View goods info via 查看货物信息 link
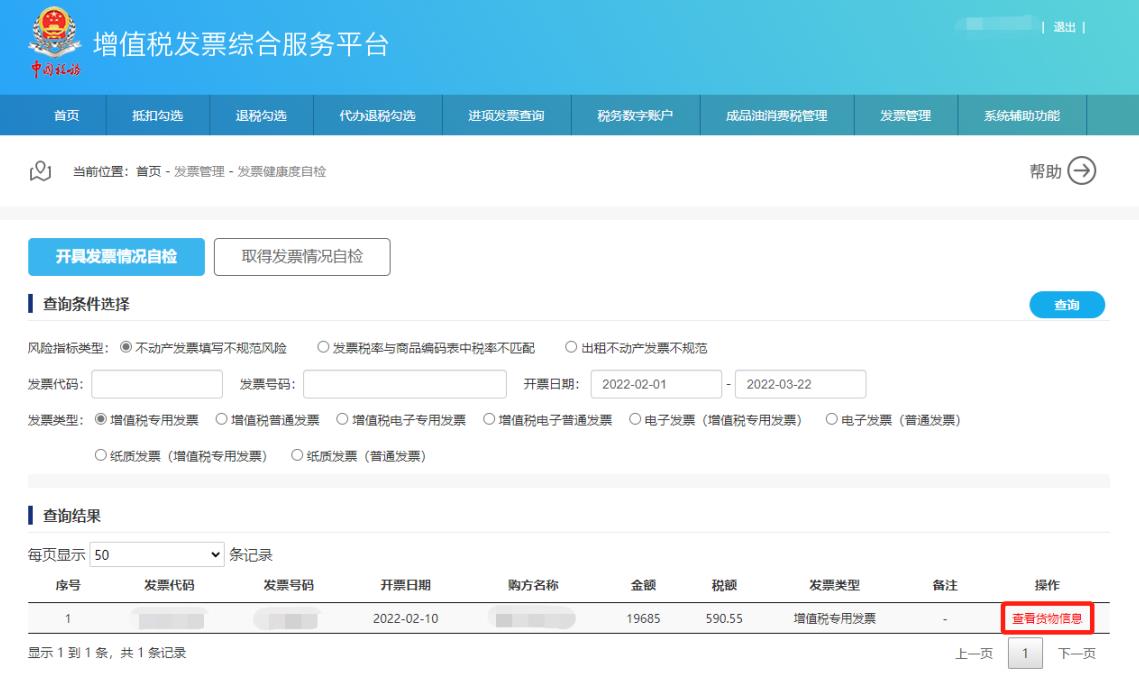 tap(1047, 618)
